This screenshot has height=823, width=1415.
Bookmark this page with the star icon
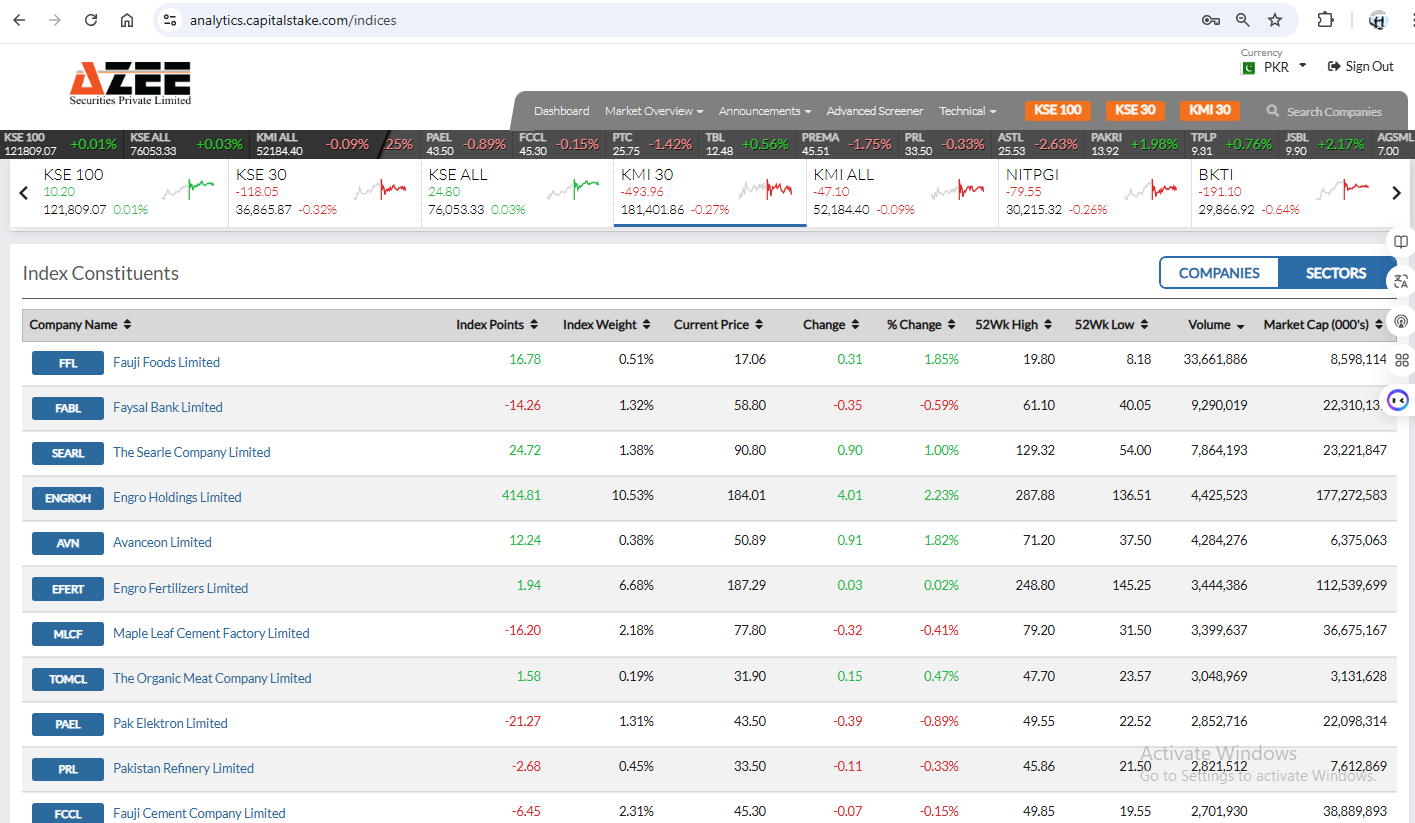pyautogui.click(x=1275, y=20)
